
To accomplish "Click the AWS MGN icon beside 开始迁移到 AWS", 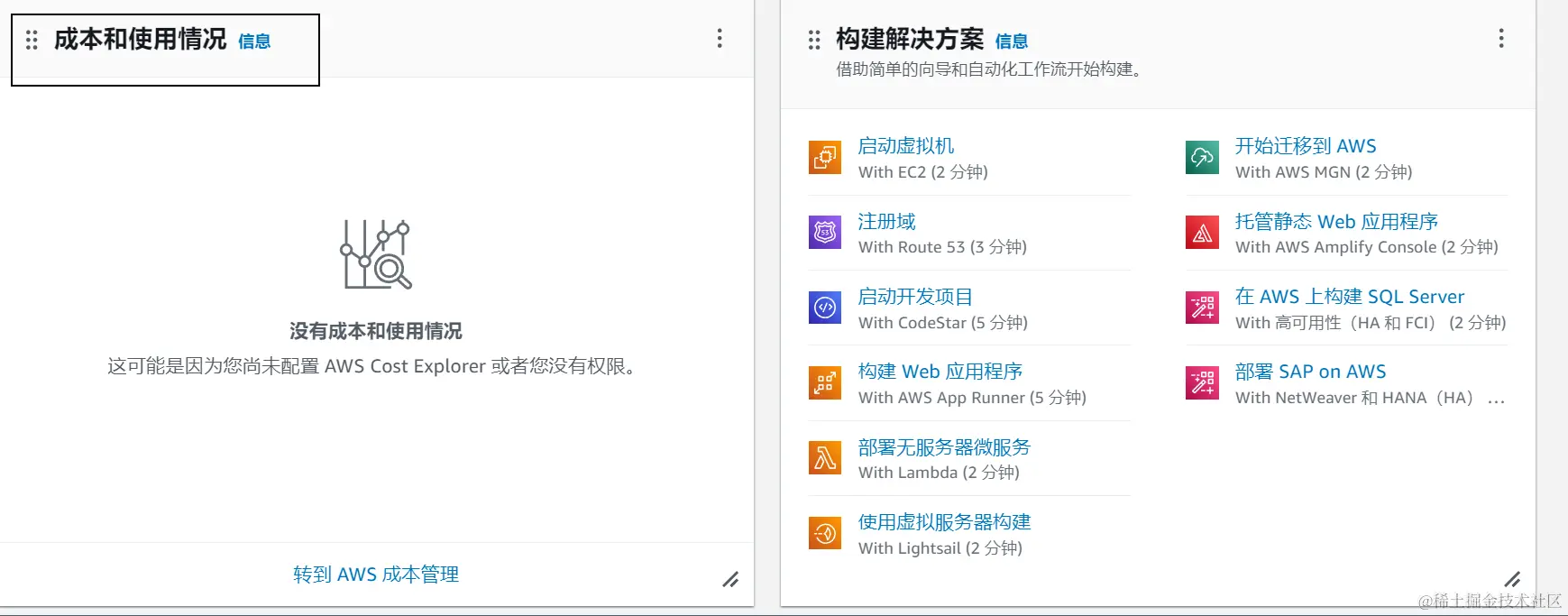I will click(1202, 158).
